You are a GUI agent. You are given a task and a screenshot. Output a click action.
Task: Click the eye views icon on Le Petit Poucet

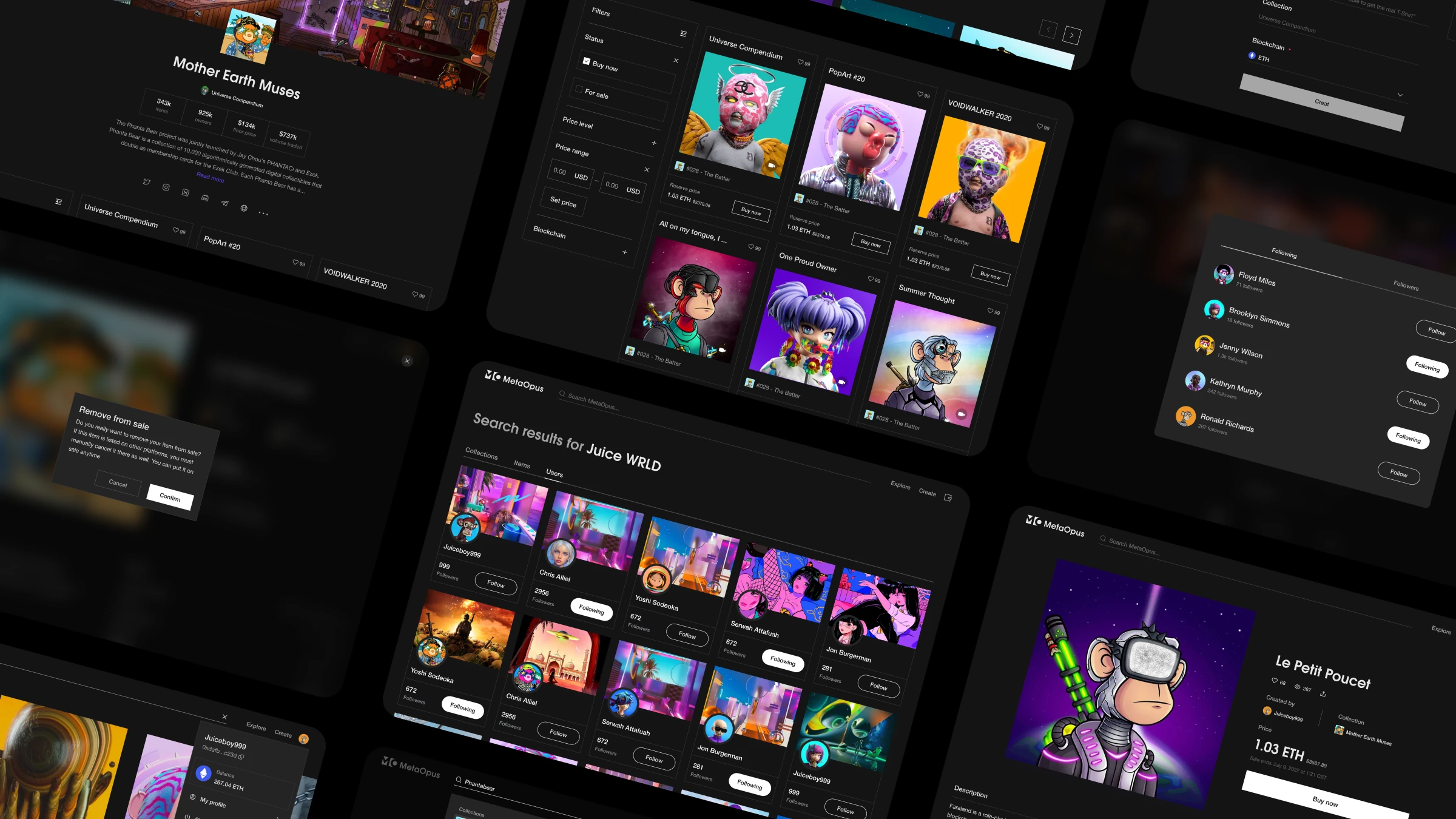[1297, 687]
